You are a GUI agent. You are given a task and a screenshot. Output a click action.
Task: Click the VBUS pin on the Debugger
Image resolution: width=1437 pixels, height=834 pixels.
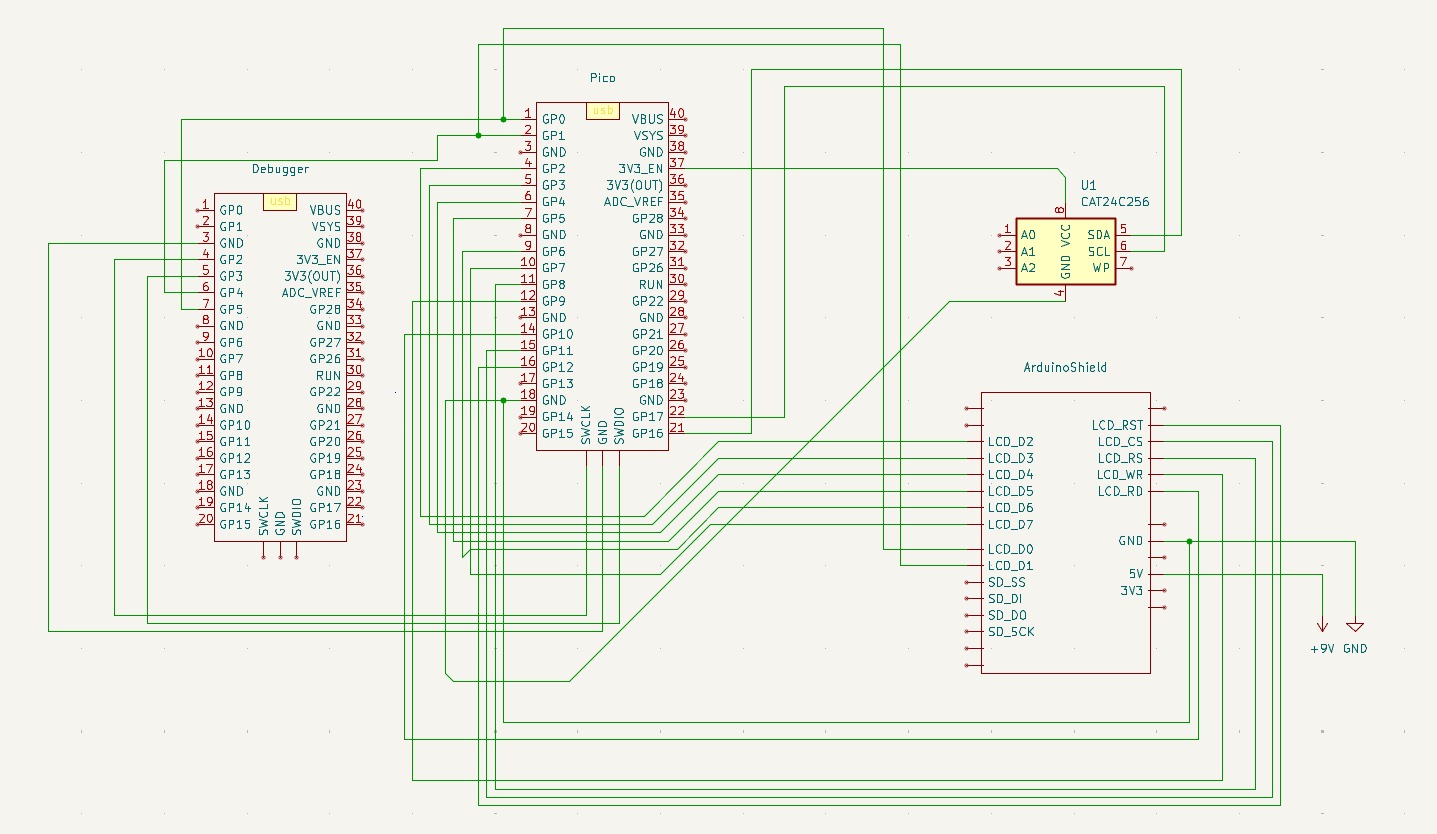coord(325,210)
